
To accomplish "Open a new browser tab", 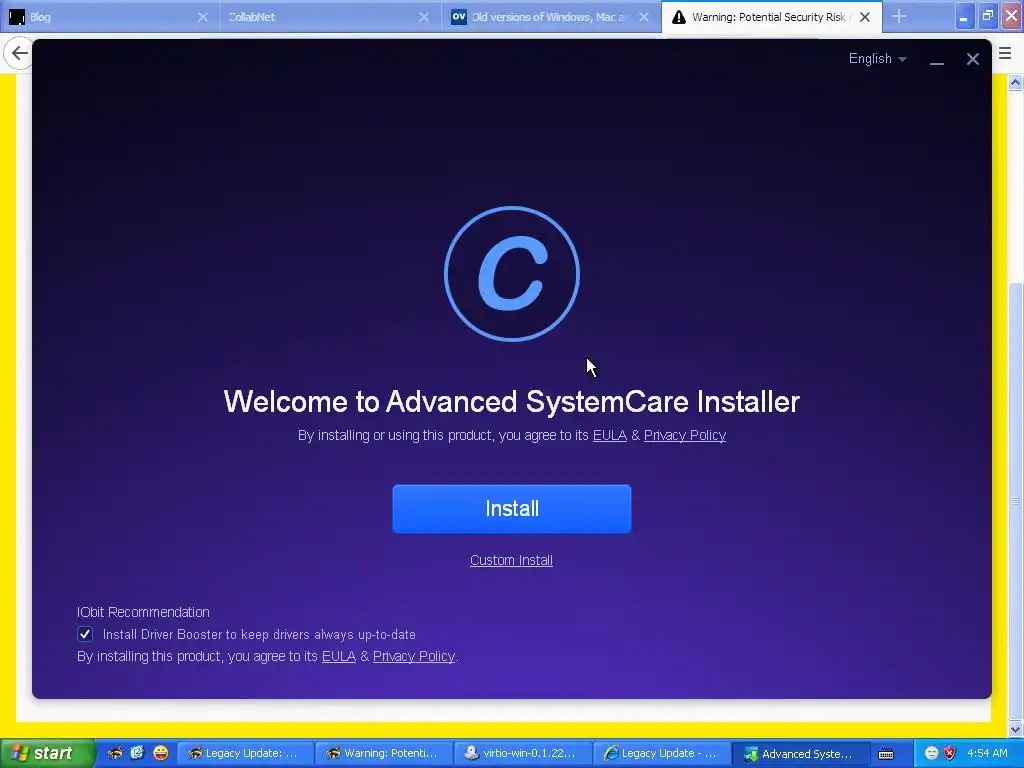I will click(899, 16).
